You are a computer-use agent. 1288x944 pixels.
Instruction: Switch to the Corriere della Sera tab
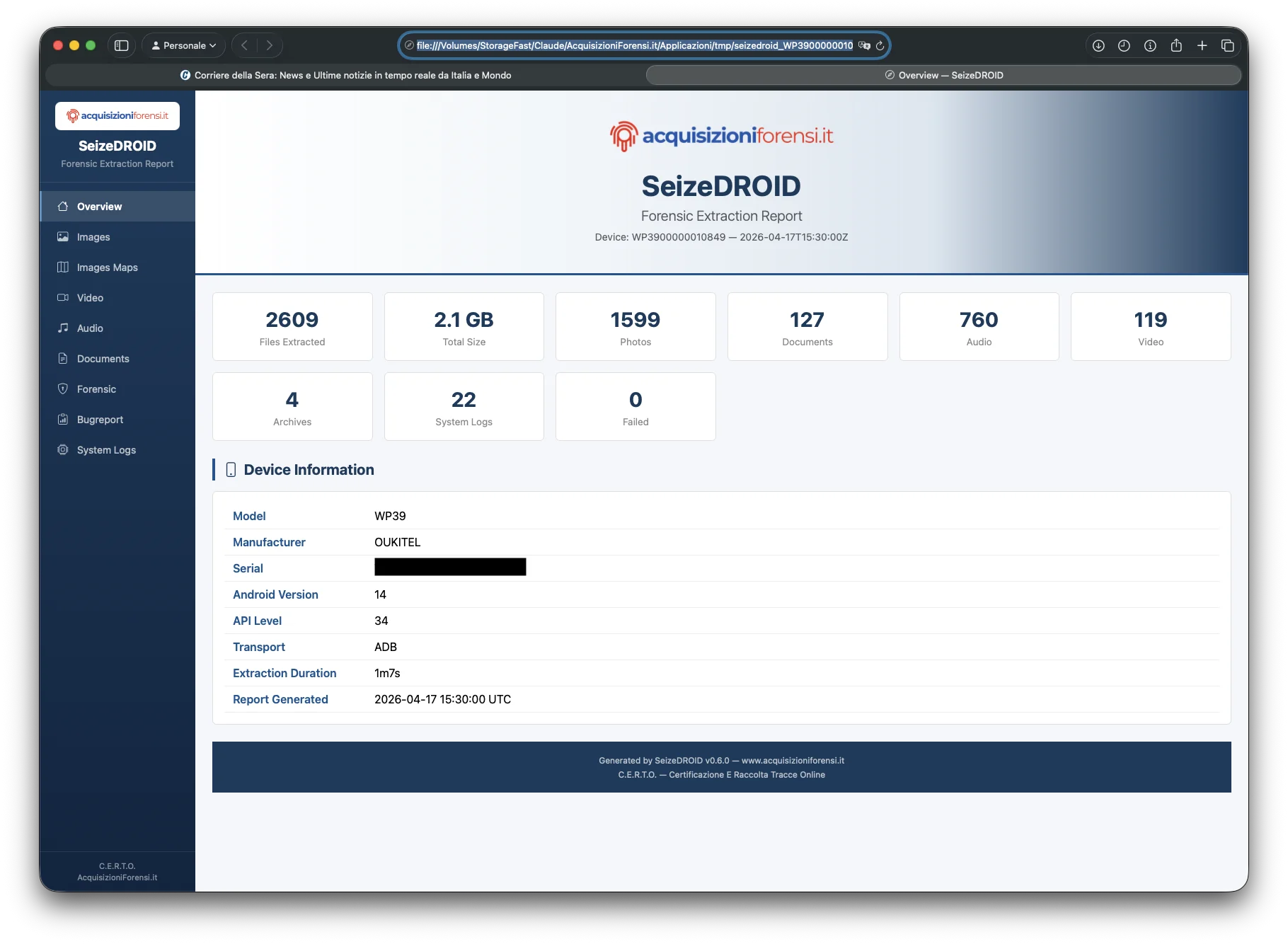pyautogui.click(x=352, y=75)
